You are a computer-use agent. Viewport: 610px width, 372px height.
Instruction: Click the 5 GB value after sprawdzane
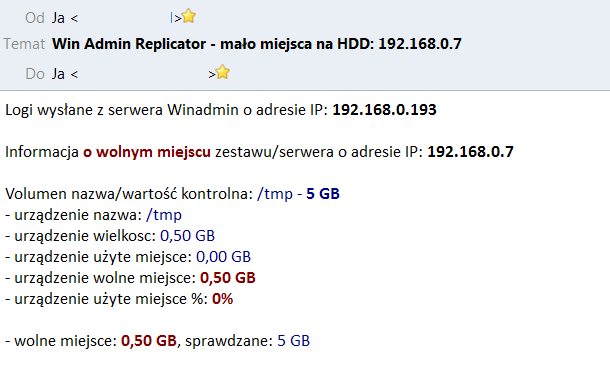click(x=294, y=341)
